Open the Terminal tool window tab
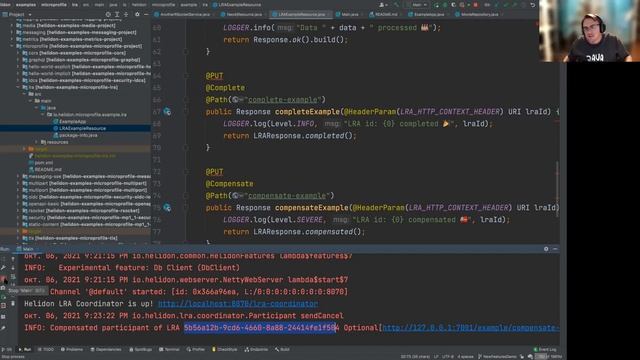The height and width of the screenshot is (360, 640). point(169,349)
